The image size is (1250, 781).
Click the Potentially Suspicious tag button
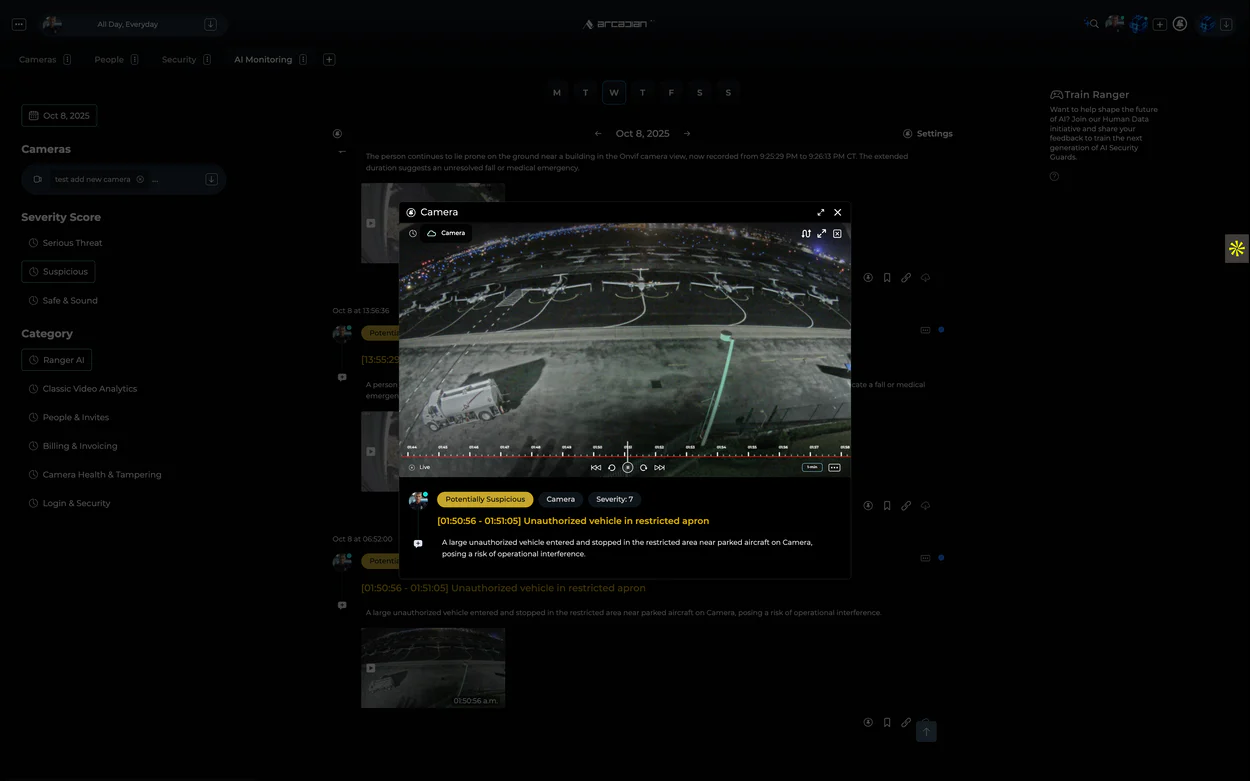point(485,499)
